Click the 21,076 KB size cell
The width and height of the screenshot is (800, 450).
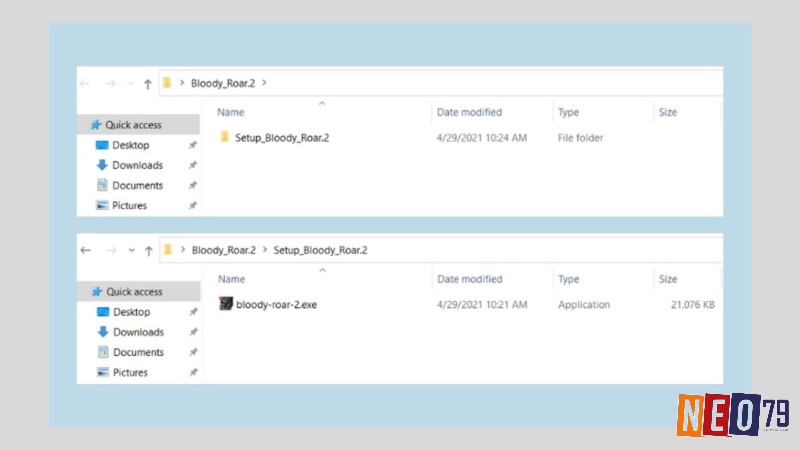point(692,305)
